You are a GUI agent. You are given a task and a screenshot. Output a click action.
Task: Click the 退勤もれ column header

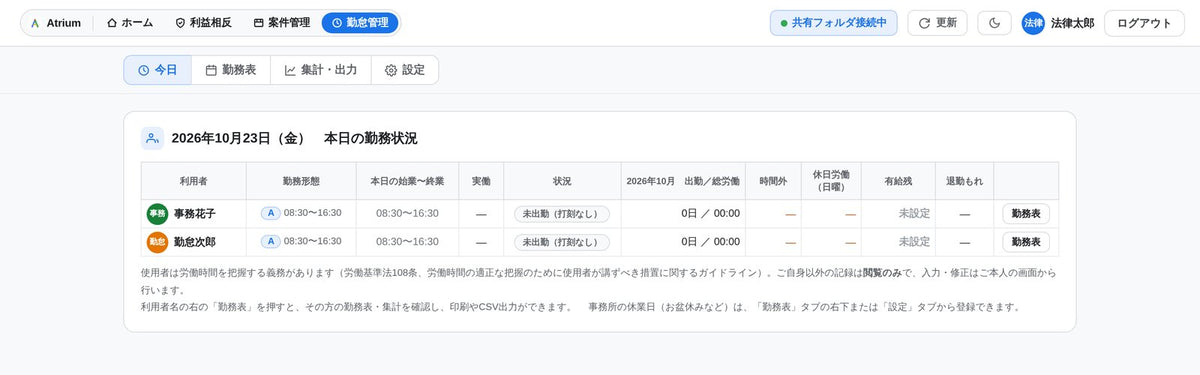click(x=965, y=181)
